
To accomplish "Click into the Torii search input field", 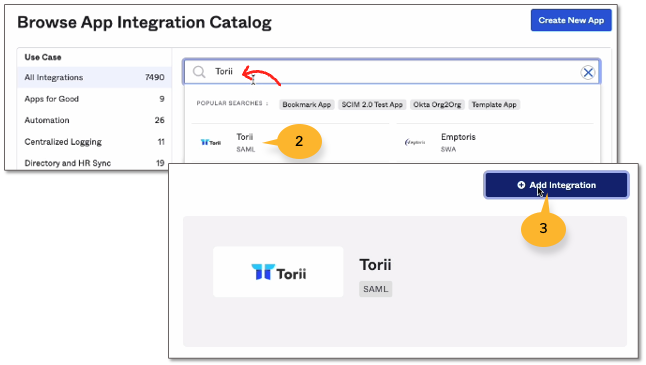I will (391, 72).
